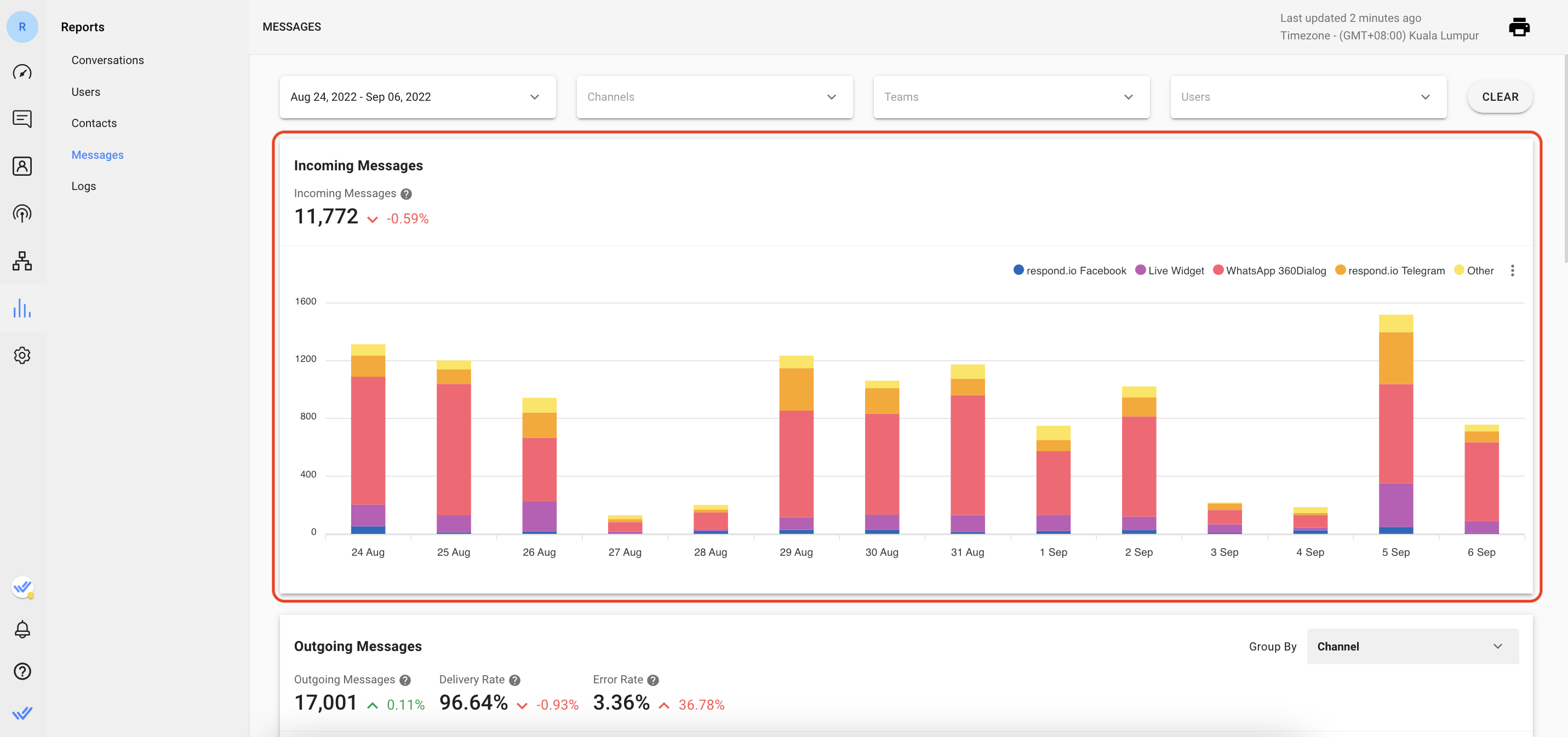Go to Users report

click(x=86, y=92)
